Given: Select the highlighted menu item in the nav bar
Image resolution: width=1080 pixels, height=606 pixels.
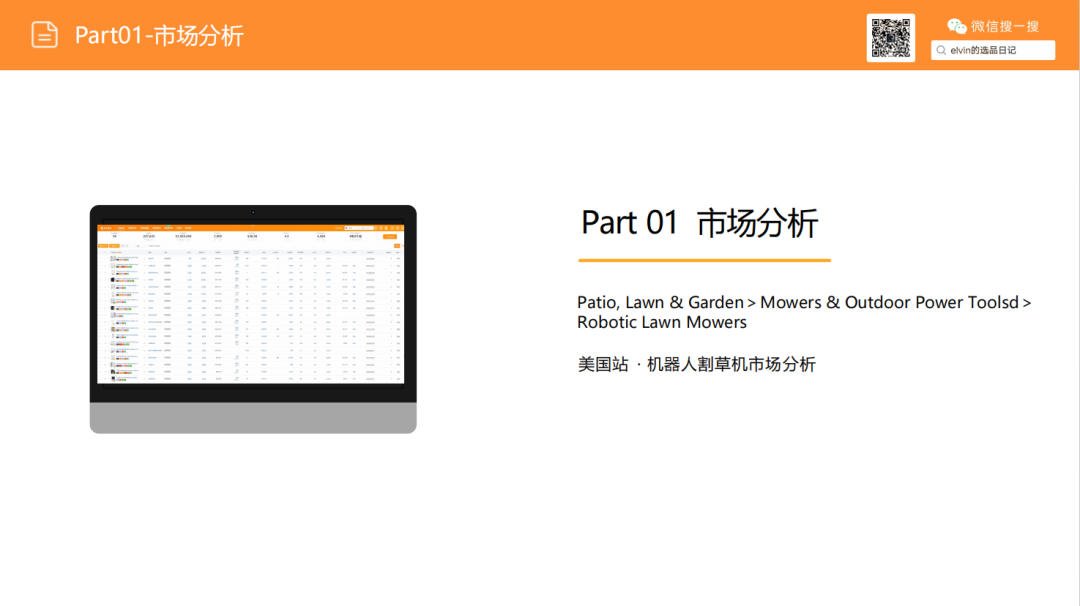Looking at the screenshot, I should pos(168,228).
